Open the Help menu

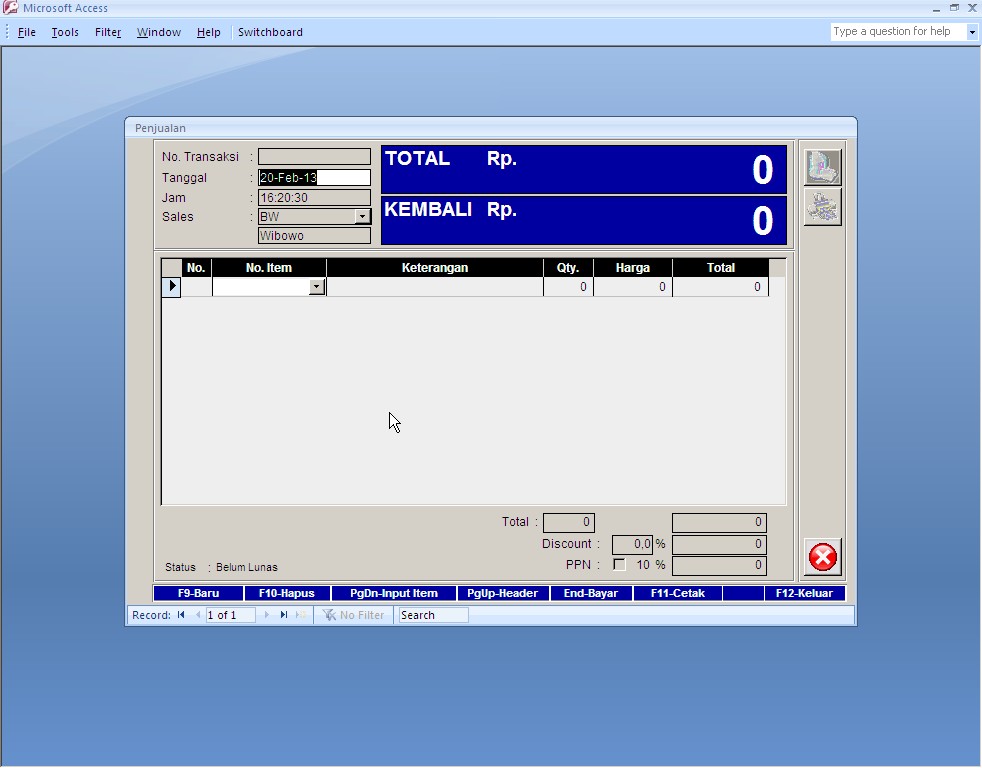pos(209,32)
